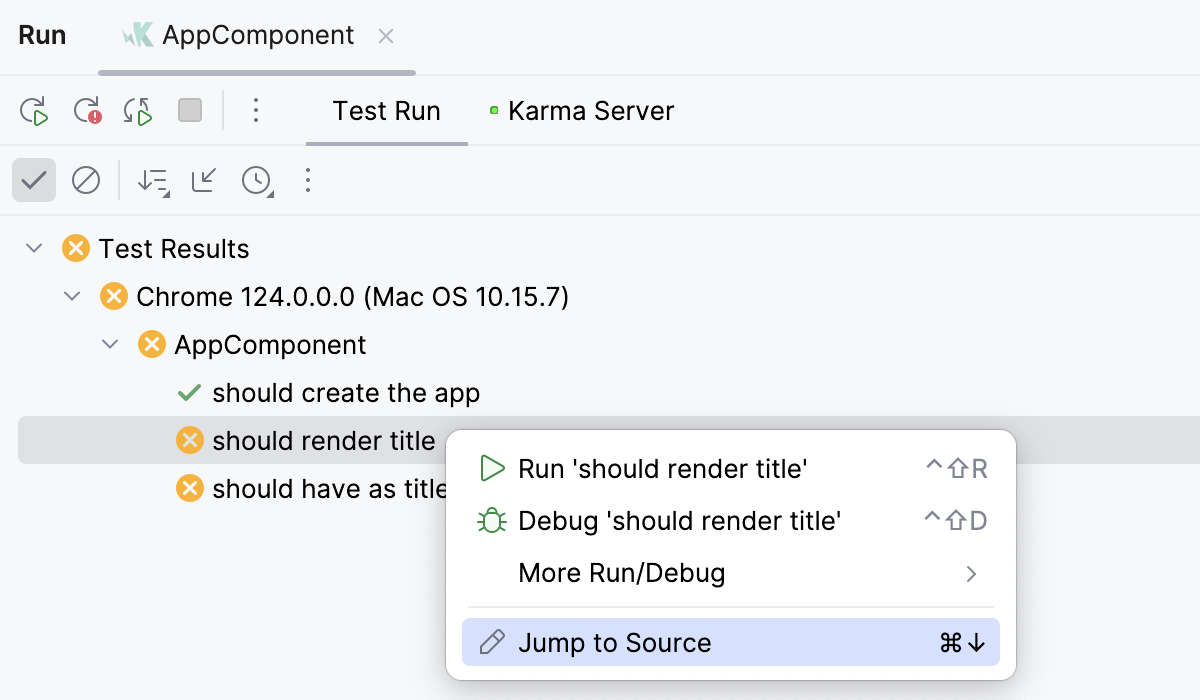Show test duration with clock icon

pos(257,180)
